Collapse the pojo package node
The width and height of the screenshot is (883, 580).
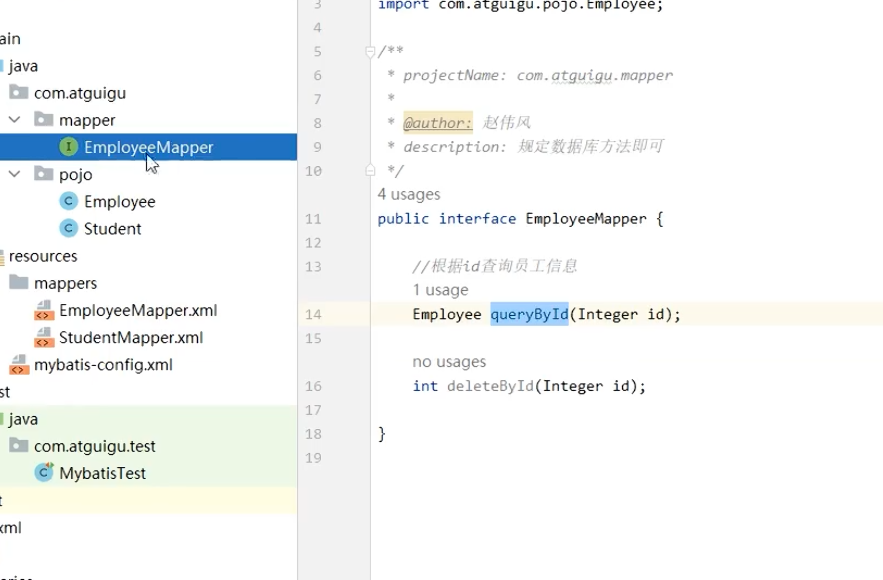(x=14, y=174)
